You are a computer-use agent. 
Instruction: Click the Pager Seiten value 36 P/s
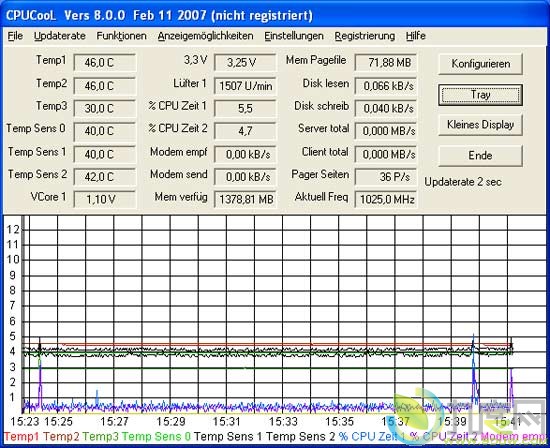[x=385, y=177]
